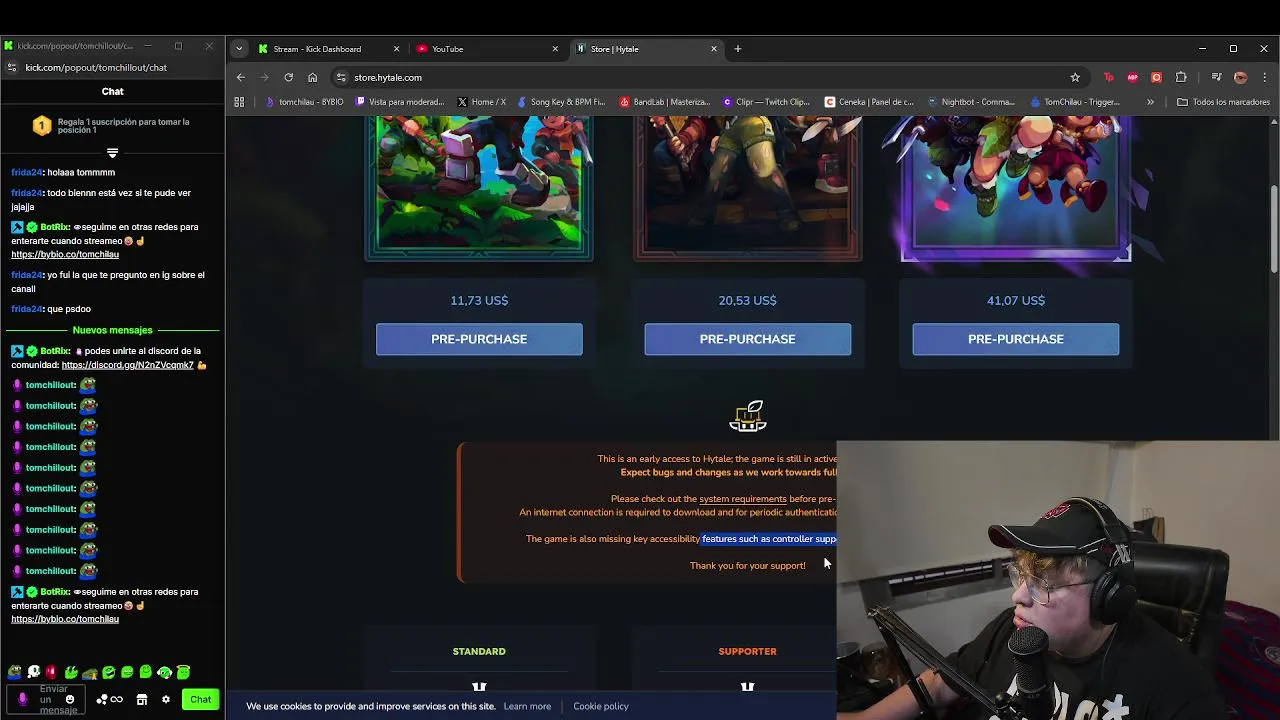Open the orange screen recorder extension
The height and width of the screenshot is (720, 1280).
tap(1156, 77)
